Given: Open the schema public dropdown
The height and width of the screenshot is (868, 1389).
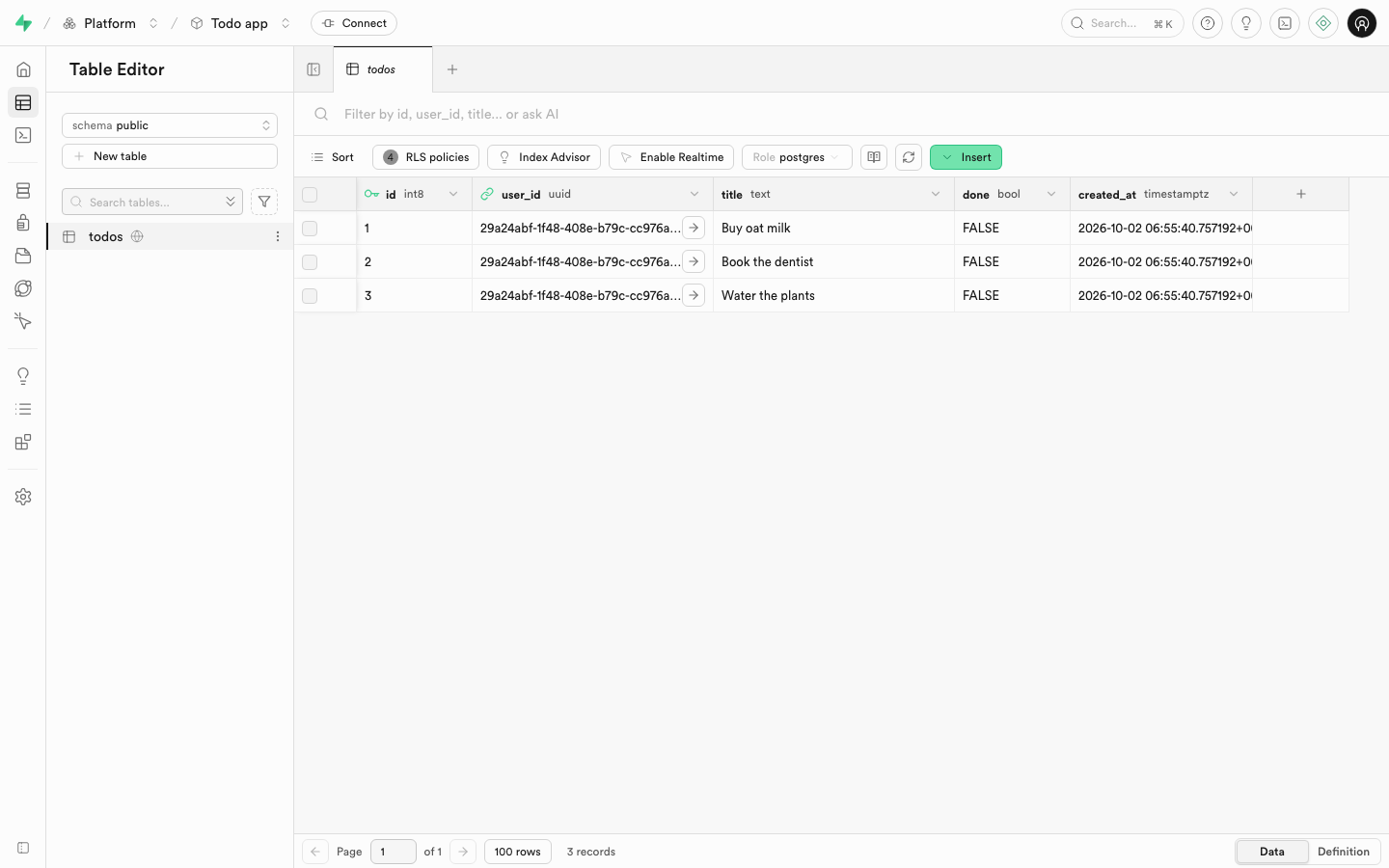Looking at the screenshot, I should point(170,125).
